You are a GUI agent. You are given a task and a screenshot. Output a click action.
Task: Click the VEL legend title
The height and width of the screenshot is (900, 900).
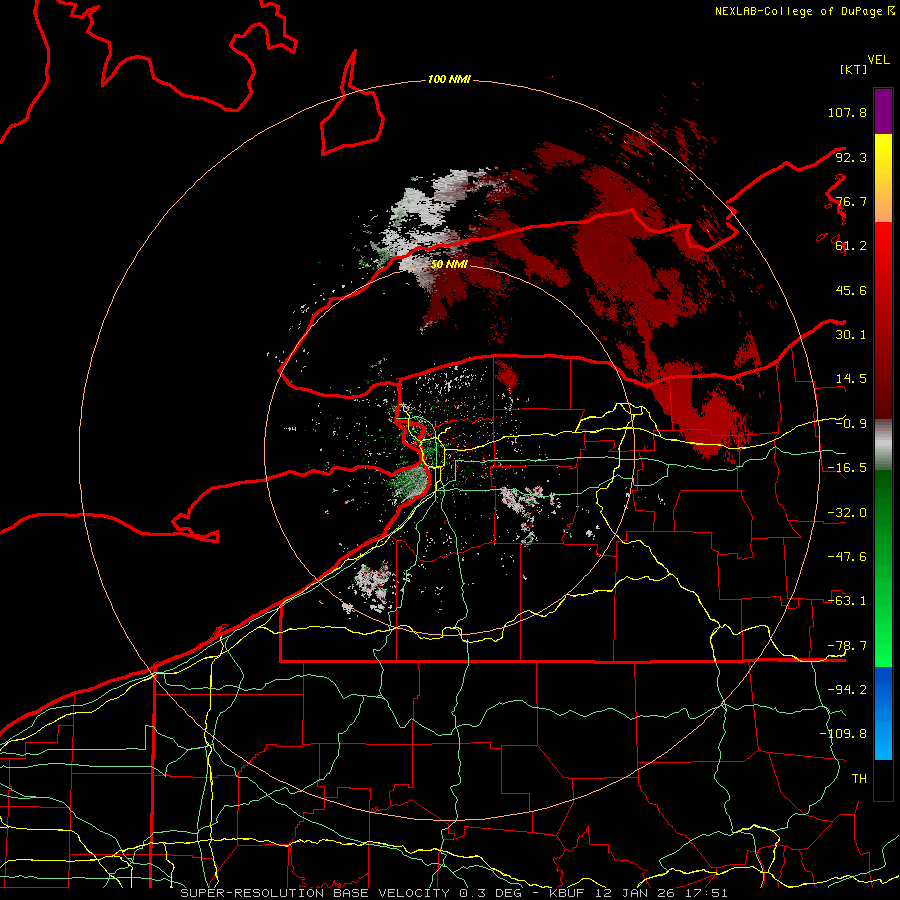pos(878,60)
